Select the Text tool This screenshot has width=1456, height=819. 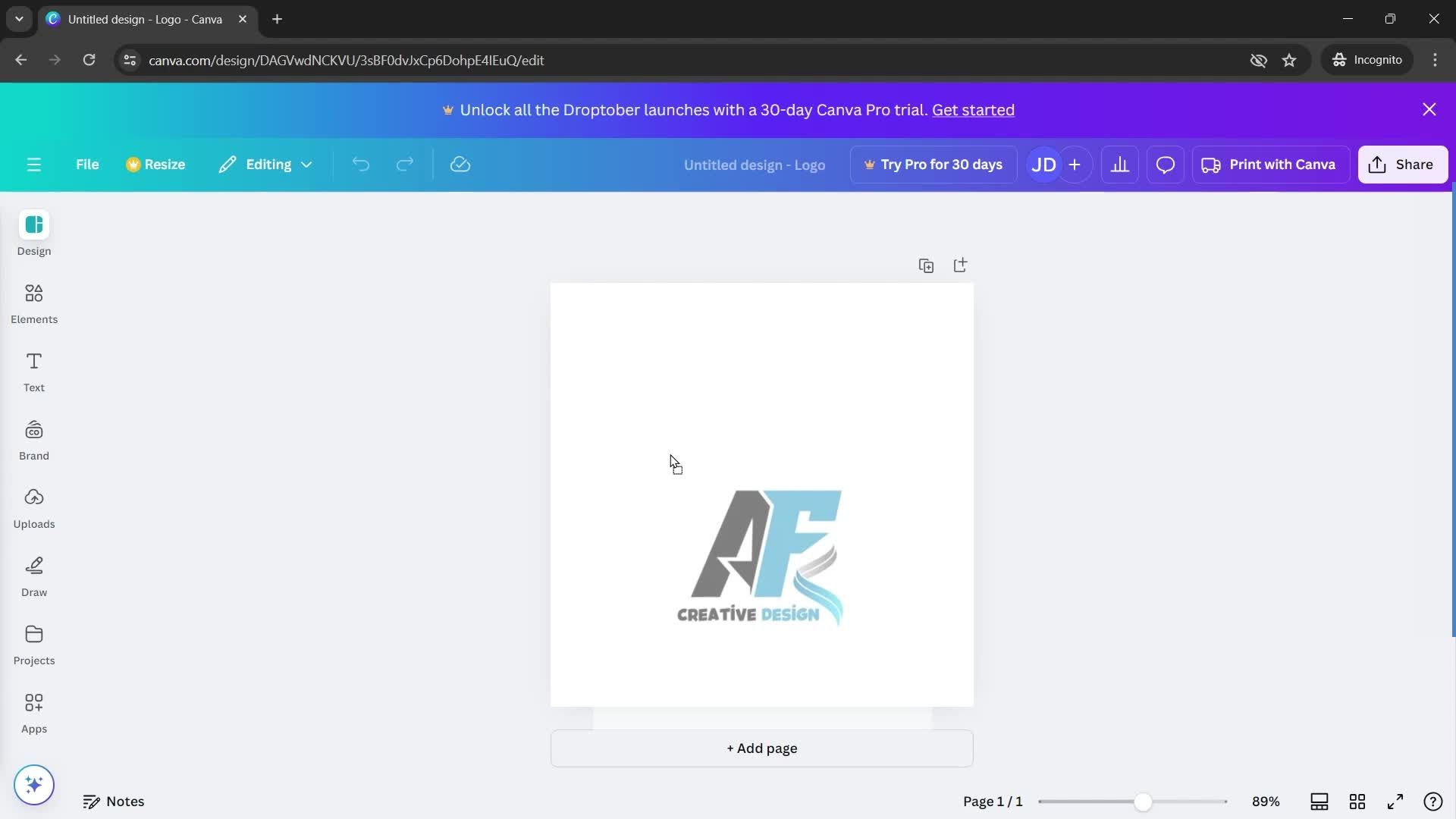pyautogui.click(x=33, y=371)
